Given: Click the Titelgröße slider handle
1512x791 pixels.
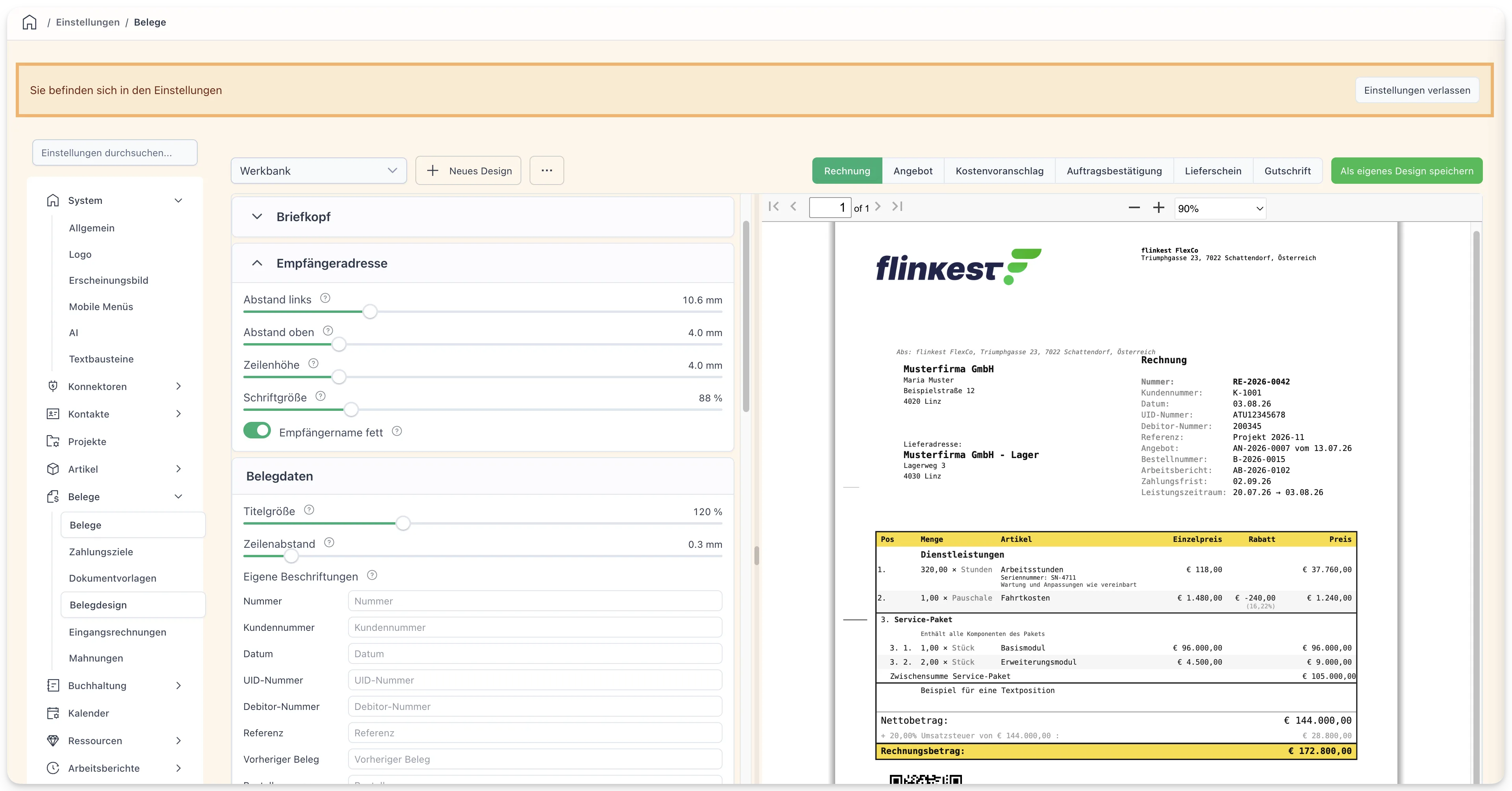Looking at the screenshot, I should click(x=403, y=523).
